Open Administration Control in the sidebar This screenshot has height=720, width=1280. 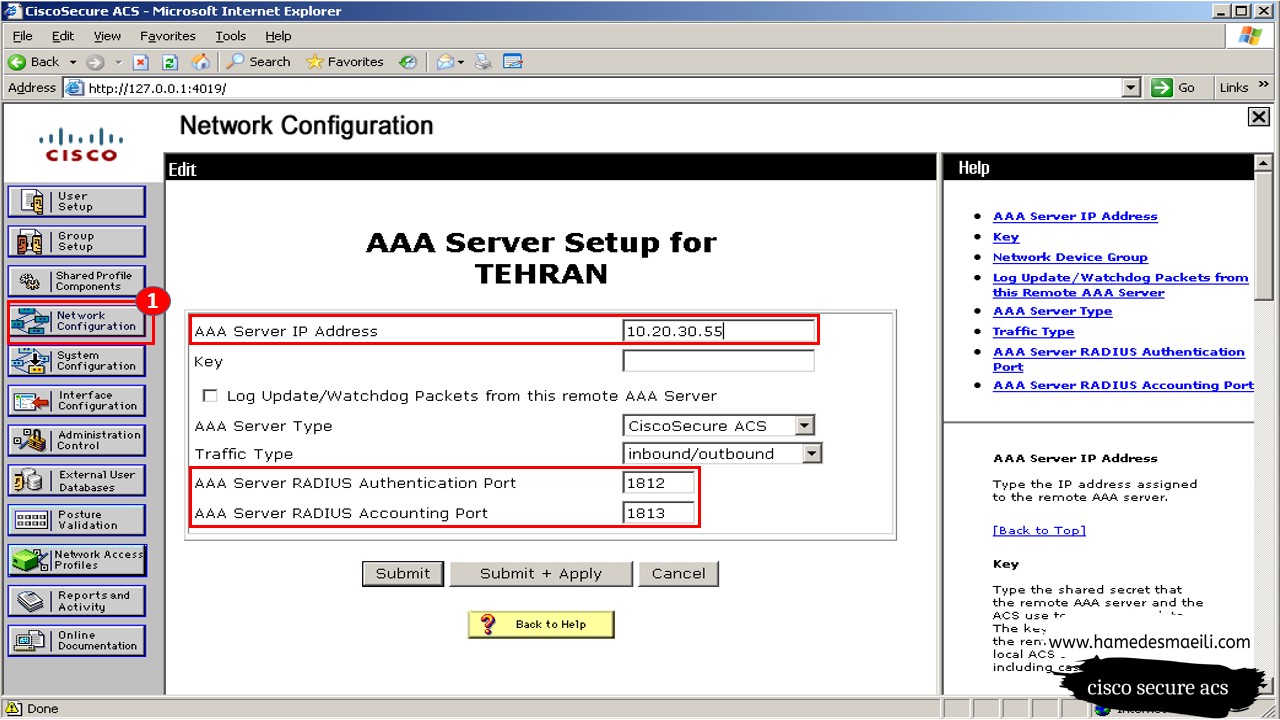76,441
